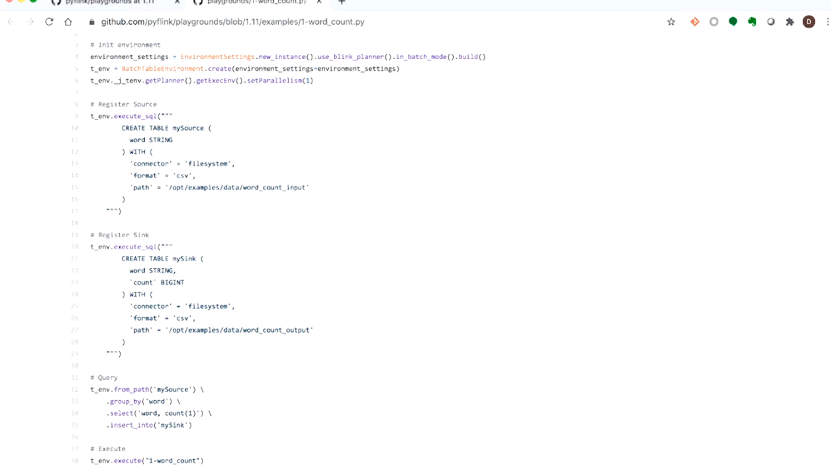
Task: Close the pyflink/playgrounds at 1.11 tab
Action: (177, 2)
